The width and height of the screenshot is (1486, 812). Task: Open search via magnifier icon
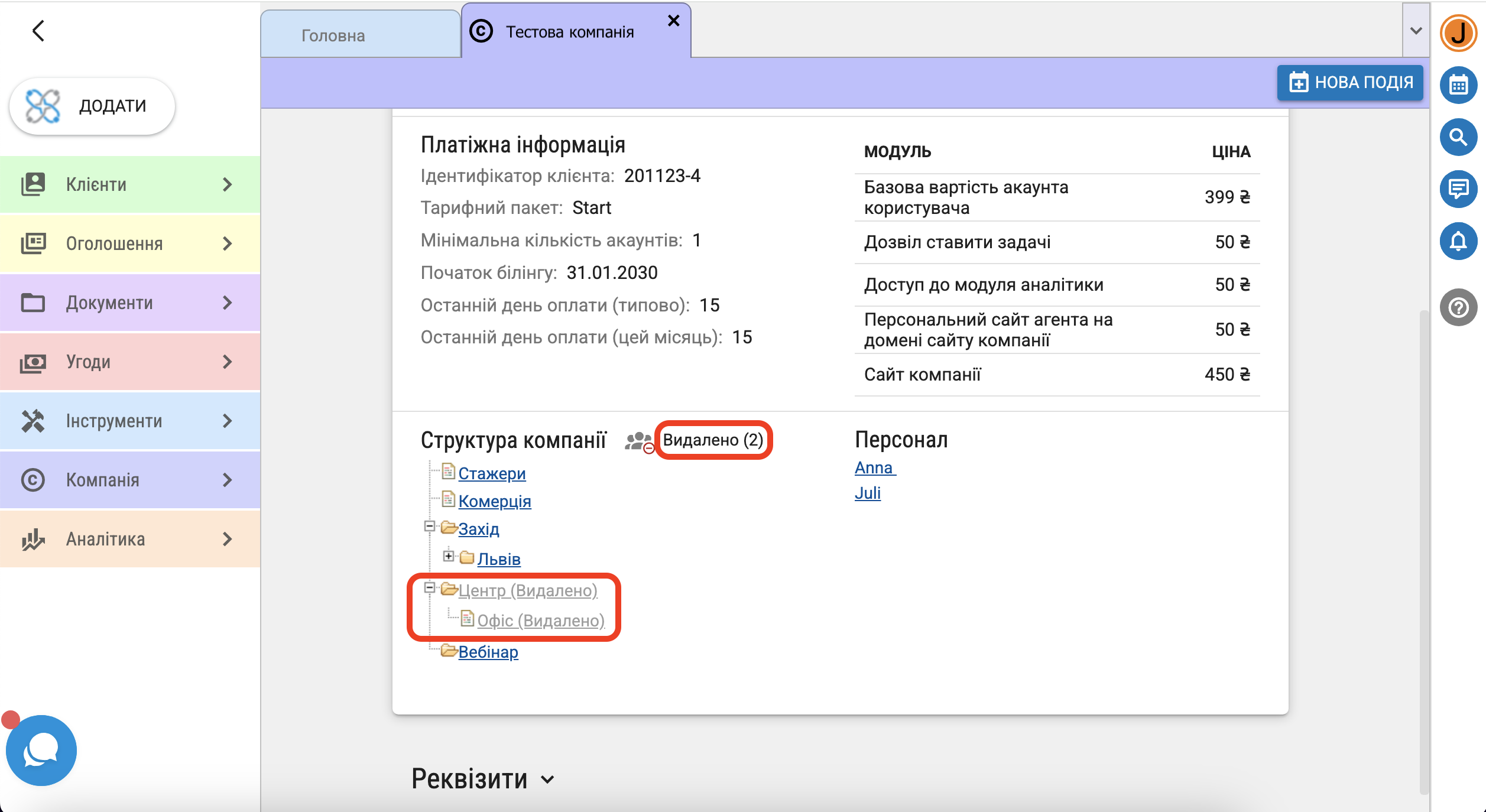pyautogui.click(x=1458, y=137)
